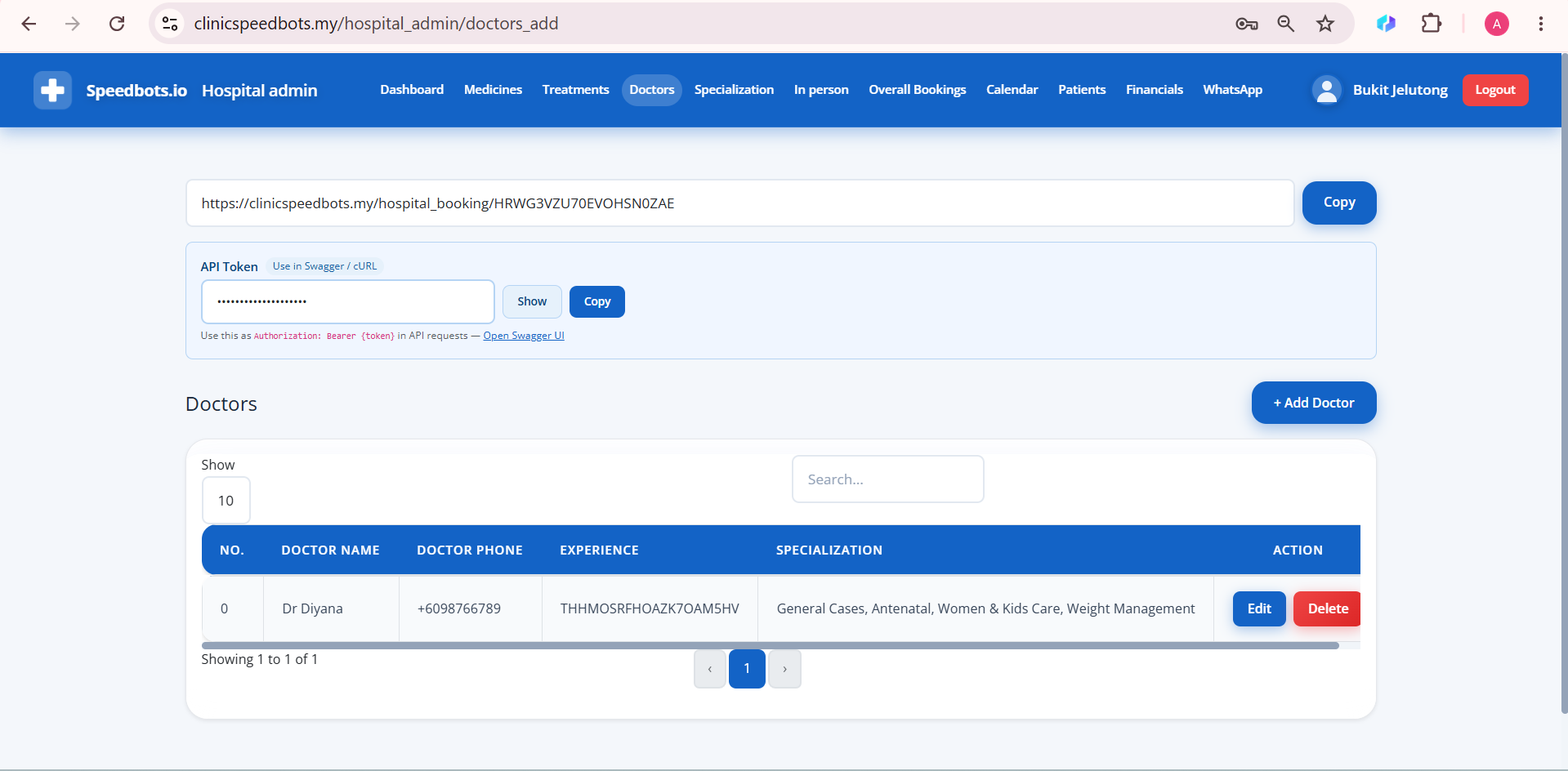Click the DOCTOR PHONE column header
This screenshot has width=1568, height=771.
coord(470,550)
